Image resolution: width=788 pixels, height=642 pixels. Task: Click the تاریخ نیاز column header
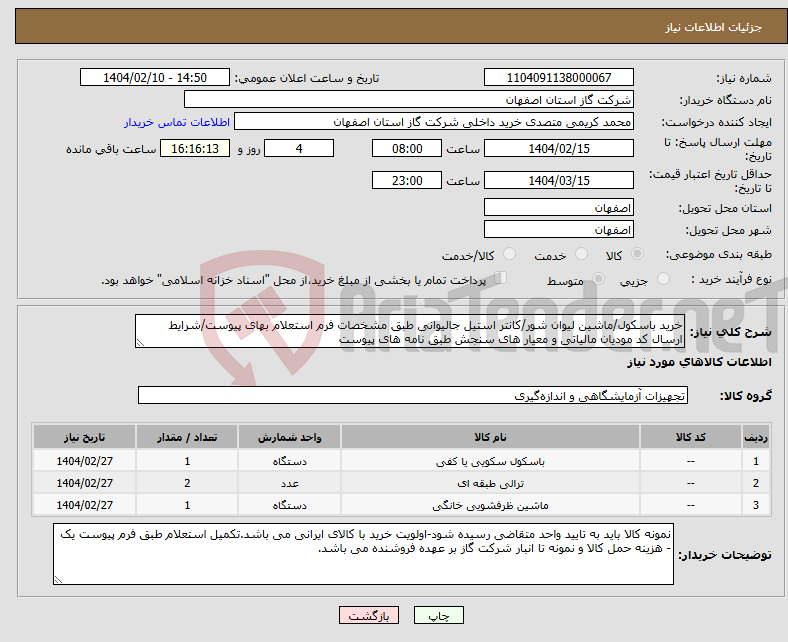pos(84,437)
